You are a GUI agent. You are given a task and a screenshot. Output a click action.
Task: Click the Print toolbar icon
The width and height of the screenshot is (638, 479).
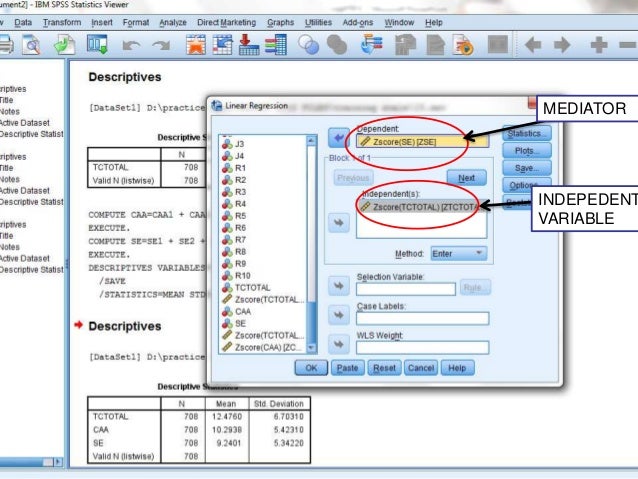5,44
